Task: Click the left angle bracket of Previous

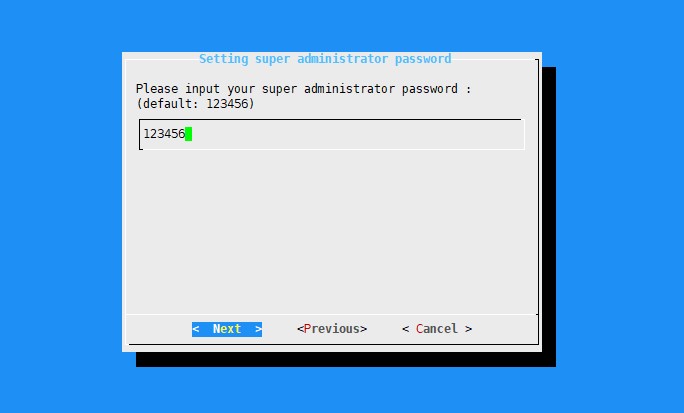Action: 300,329
